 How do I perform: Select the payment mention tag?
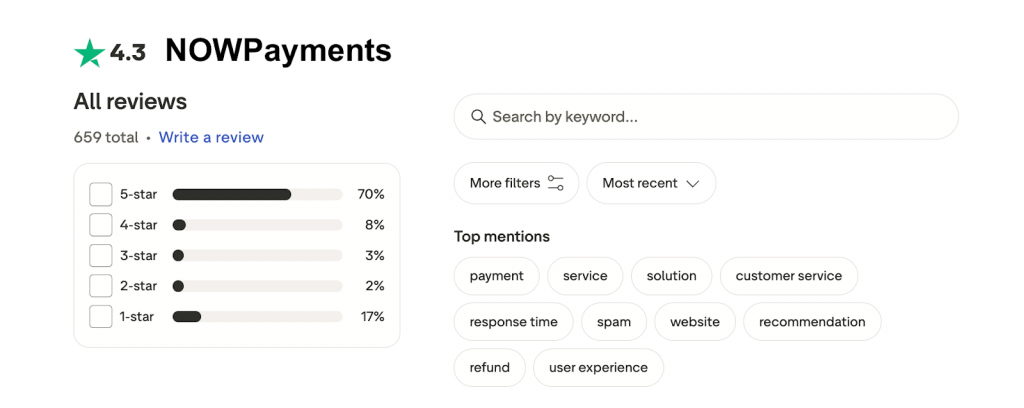[x=496, y=276]
